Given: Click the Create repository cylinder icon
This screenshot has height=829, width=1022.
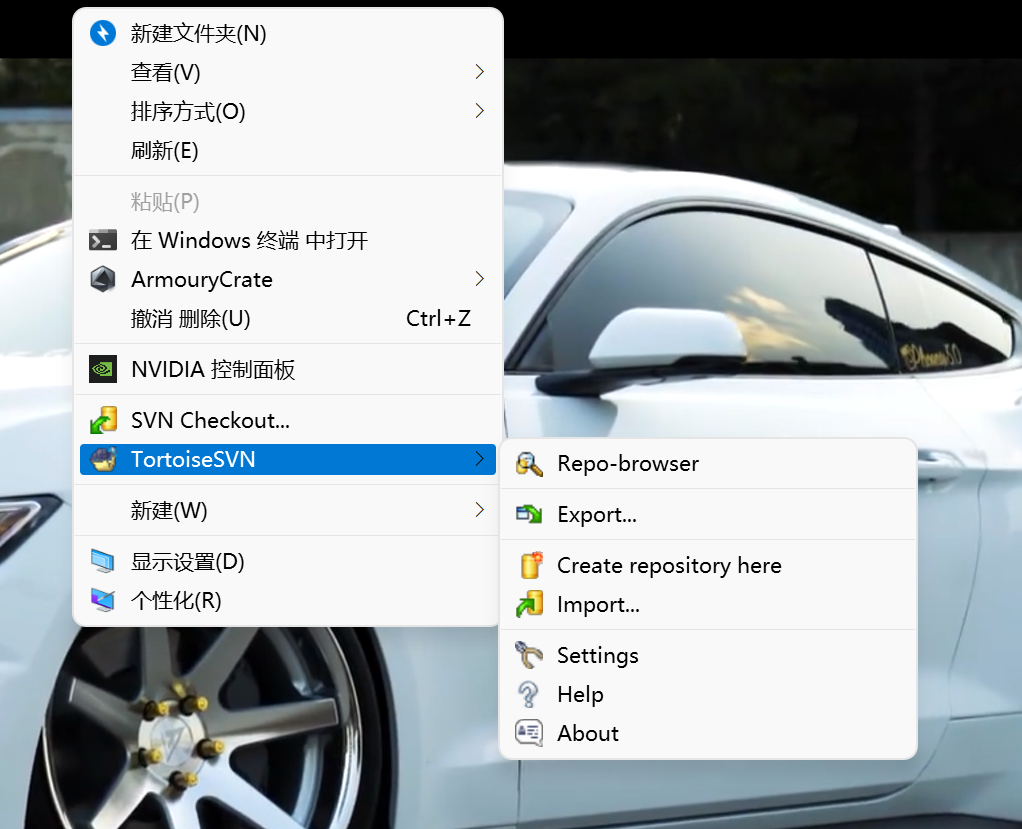Looking at the screenshot, I should tap(531, 566).
